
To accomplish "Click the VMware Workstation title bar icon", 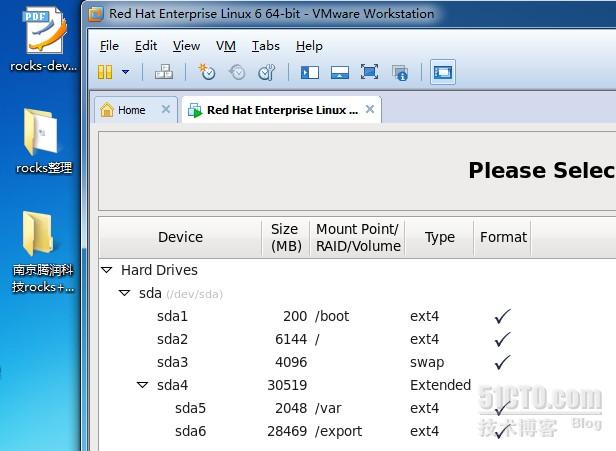I will (96, 14).
